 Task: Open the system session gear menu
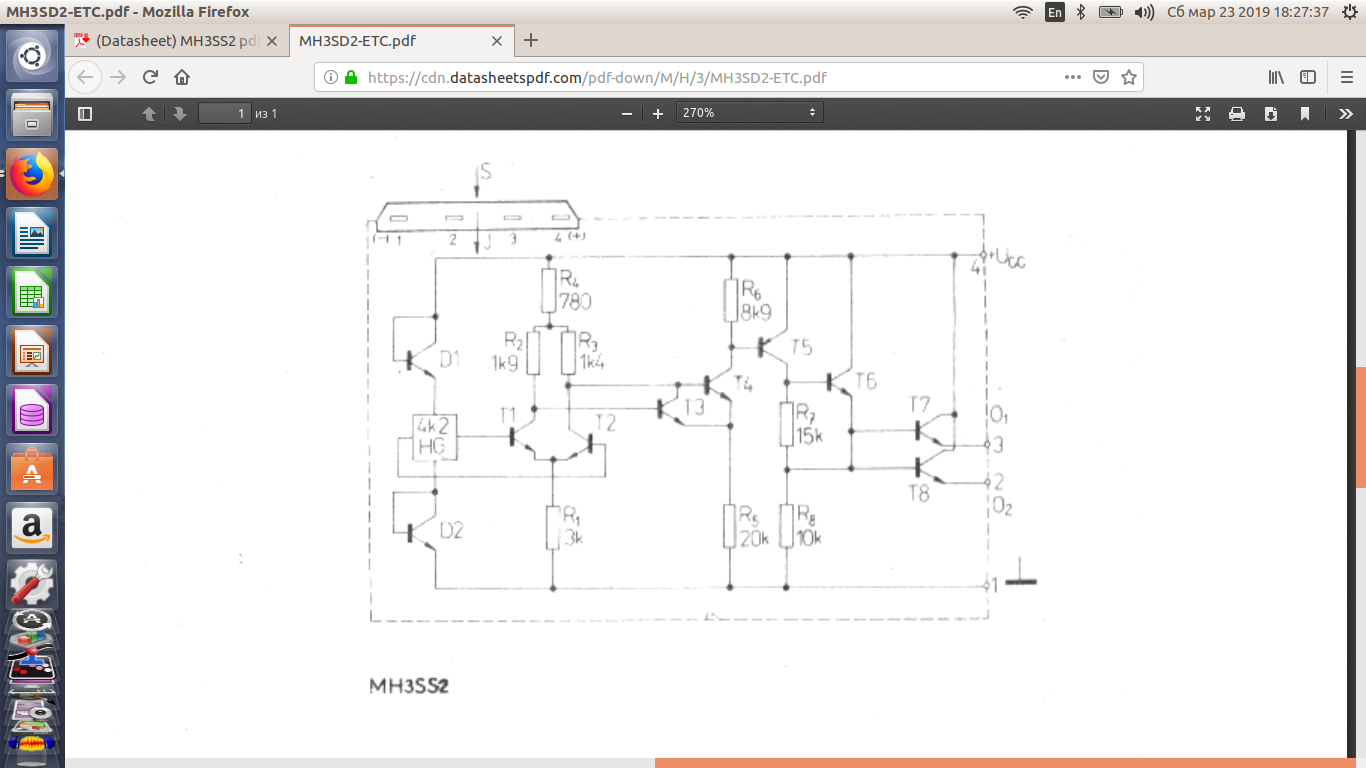pos(1349,12)
